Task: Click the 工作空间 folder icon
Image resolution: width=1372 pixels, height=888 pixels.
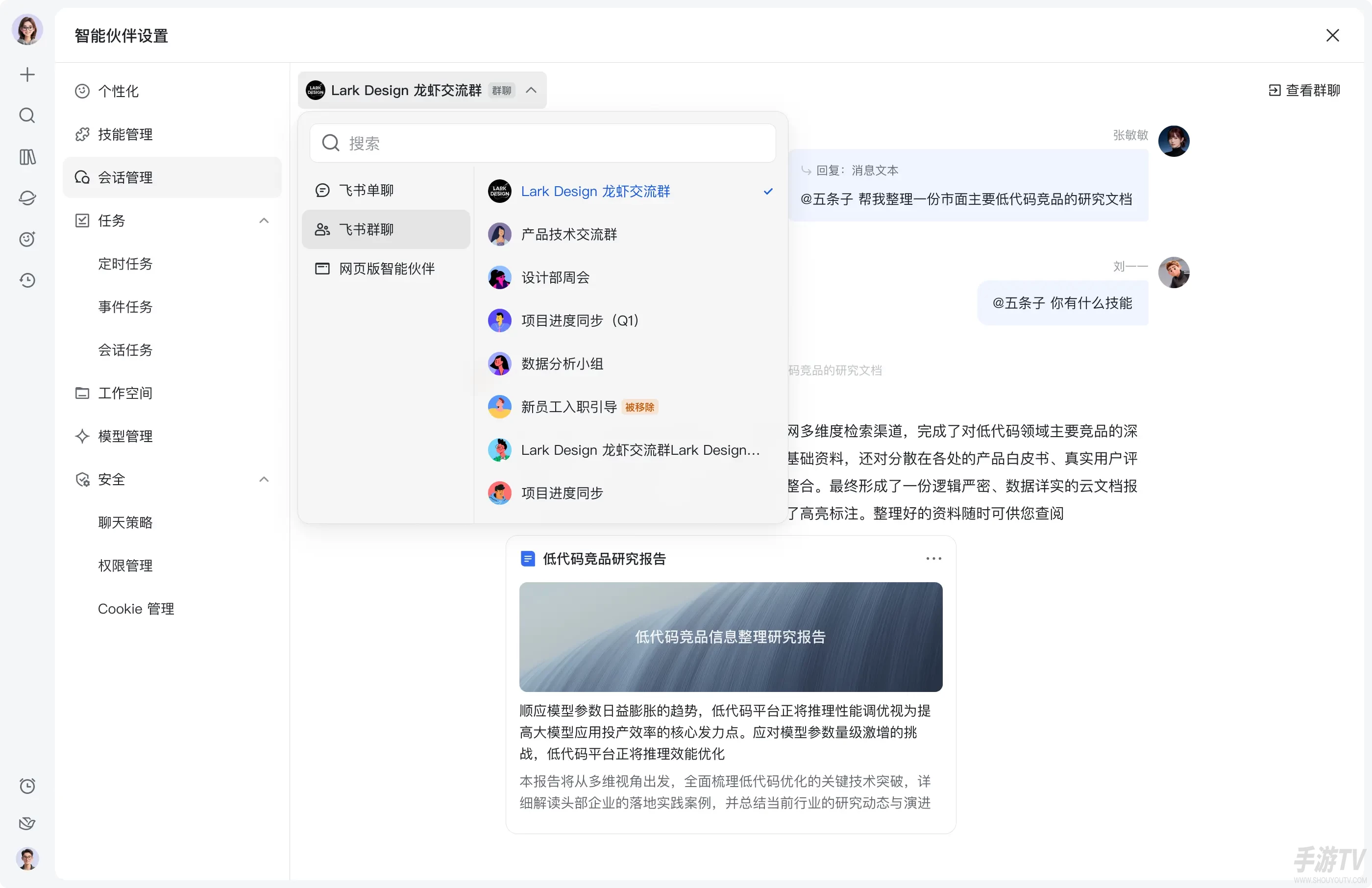Action: tap(82, 393)
